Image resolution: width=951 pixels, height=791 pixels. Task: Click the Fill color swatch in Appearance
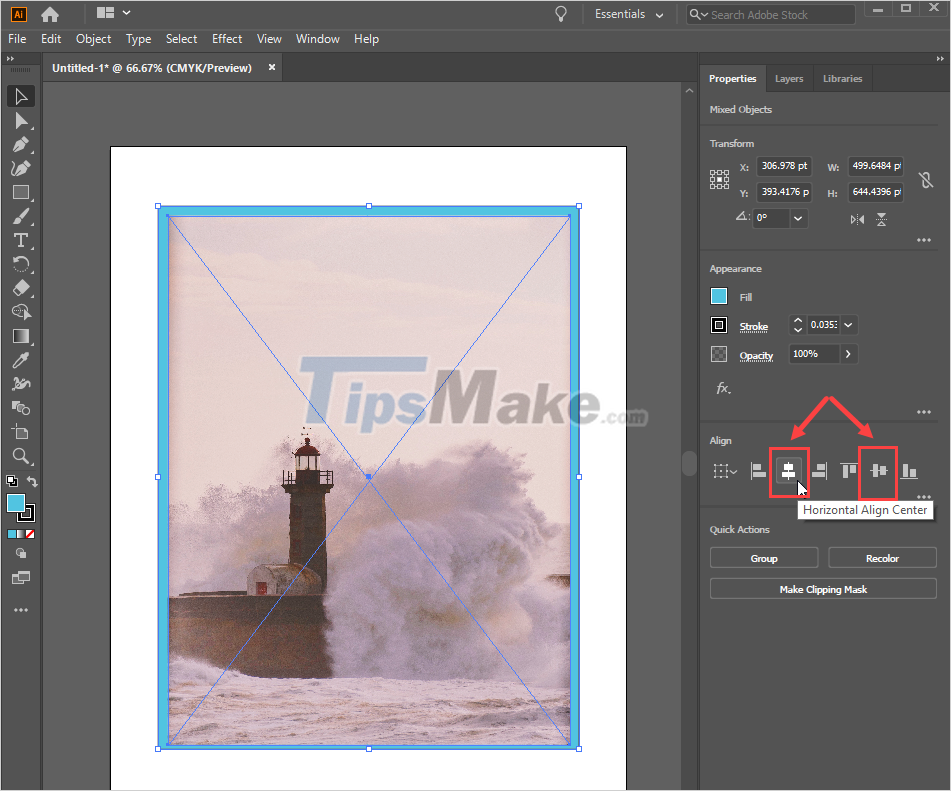pyautogui.click(x=719, y=296)
